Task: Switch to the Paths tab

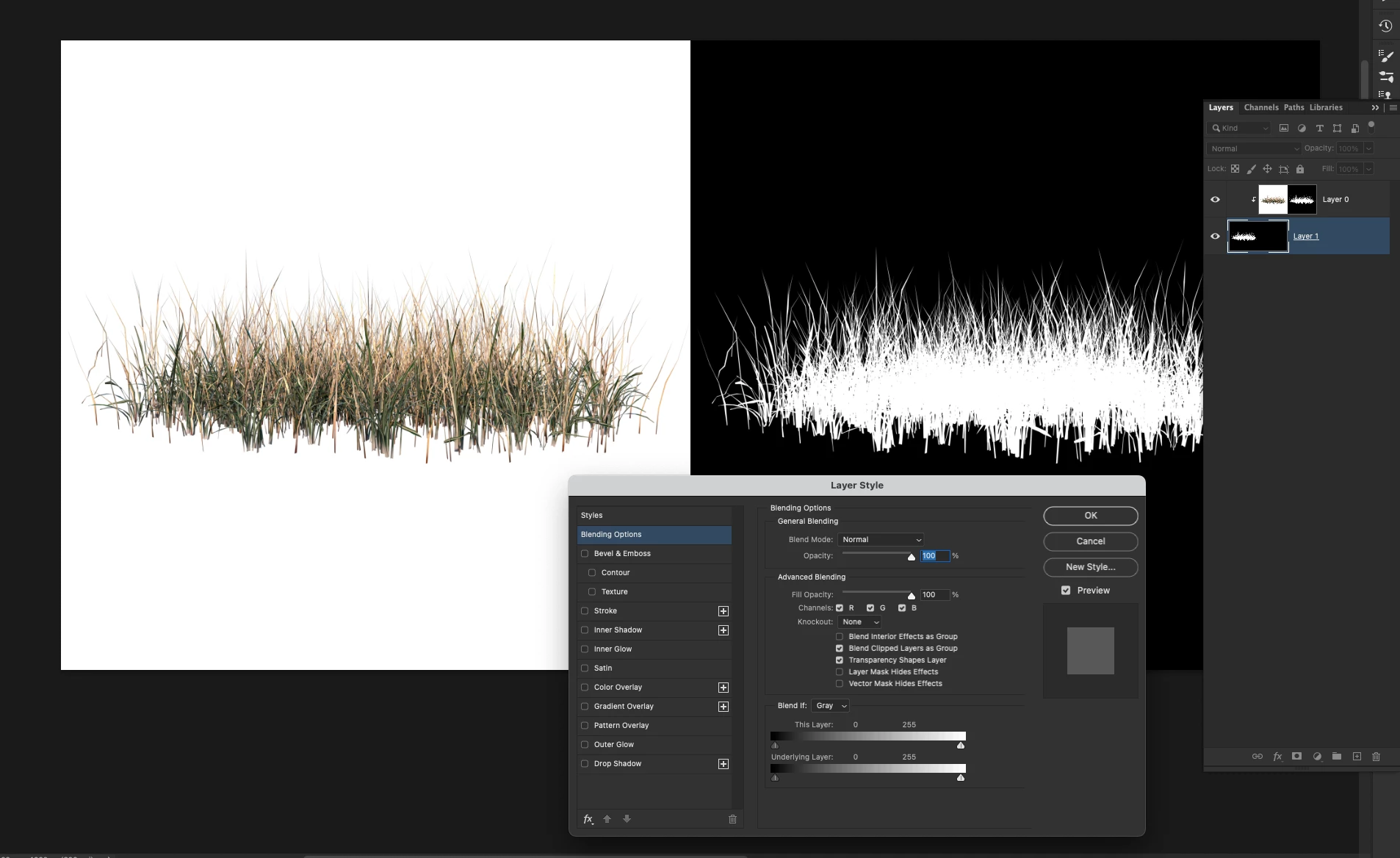Action: coord(1294,108)
